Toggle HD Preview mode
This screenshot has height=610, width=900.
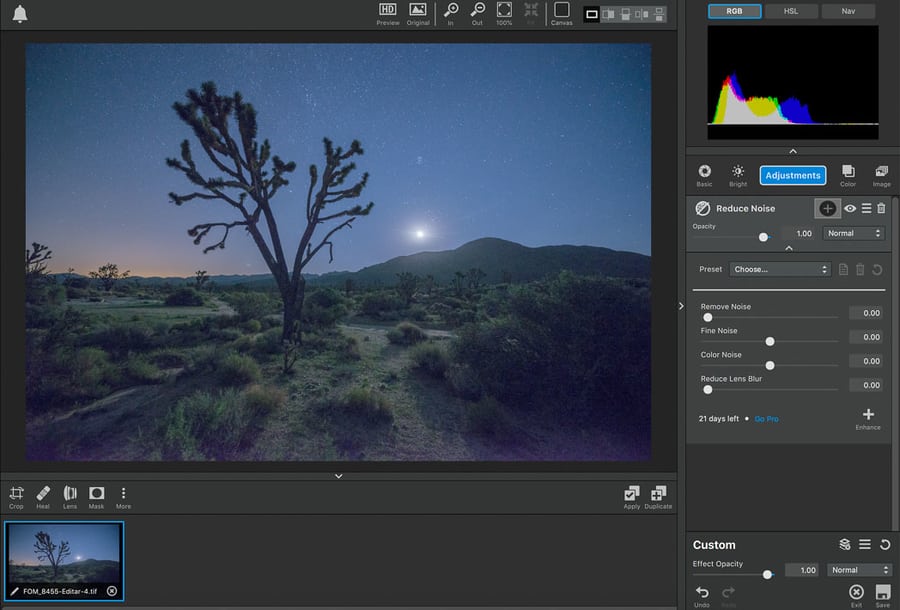pos(388,14)
